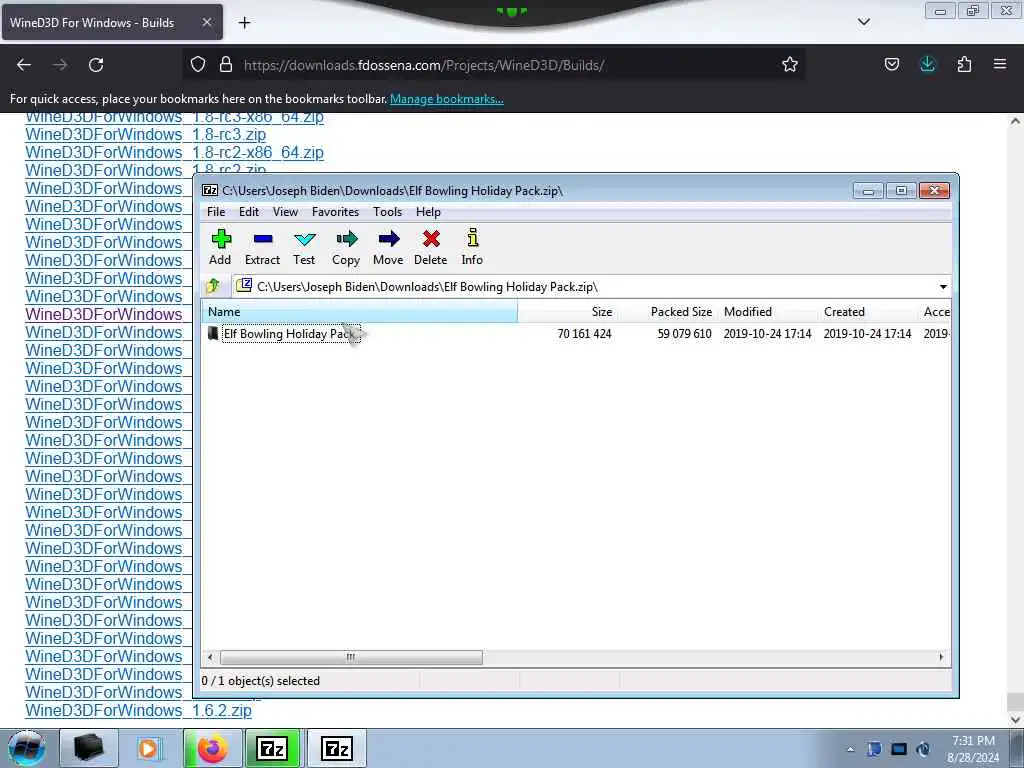1024x768 pixels.
Task: Open the Help menu in 7-Zip
Action: 428,212
